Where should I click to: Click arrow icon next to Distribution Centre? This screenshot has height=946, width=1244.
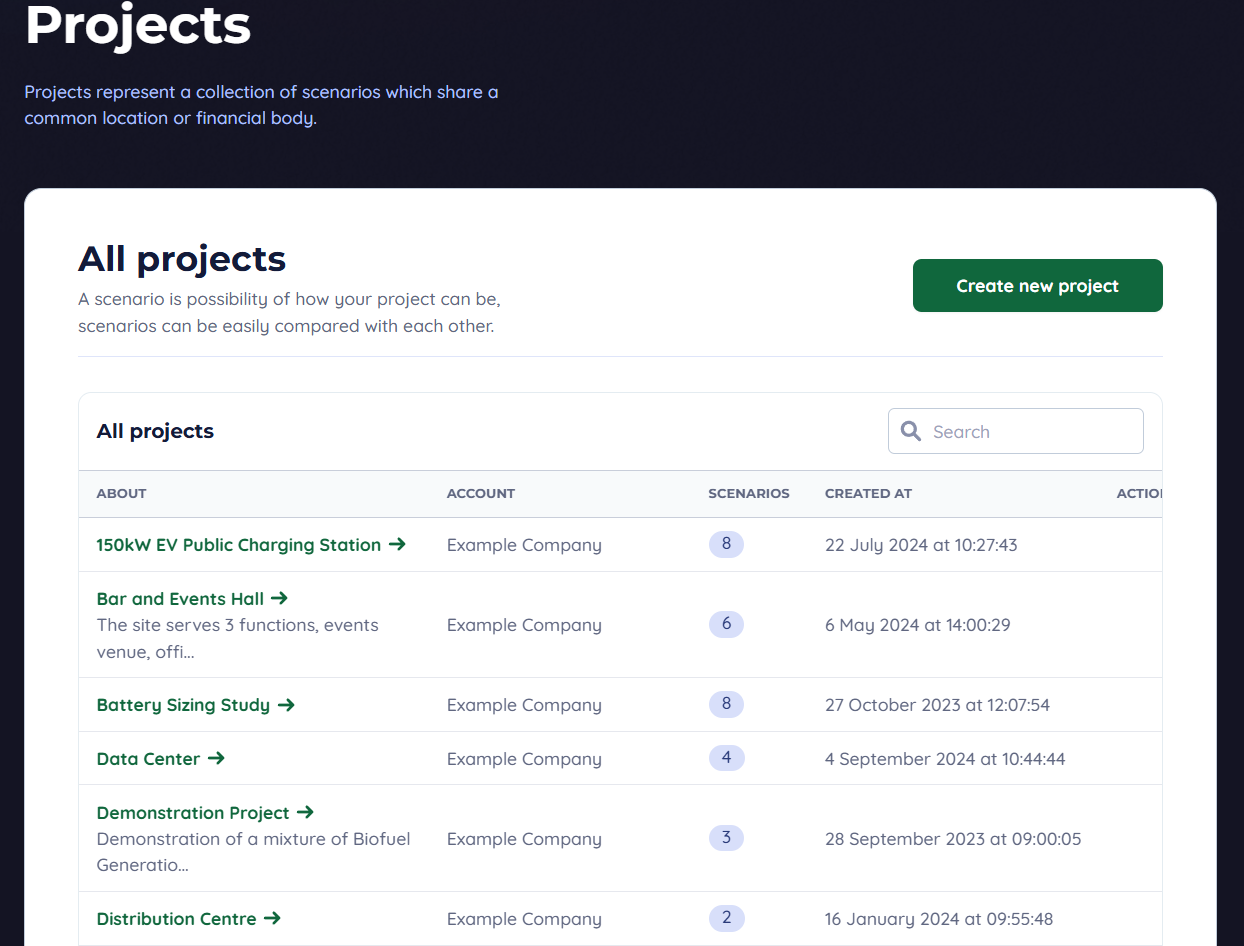coord(272,919)
